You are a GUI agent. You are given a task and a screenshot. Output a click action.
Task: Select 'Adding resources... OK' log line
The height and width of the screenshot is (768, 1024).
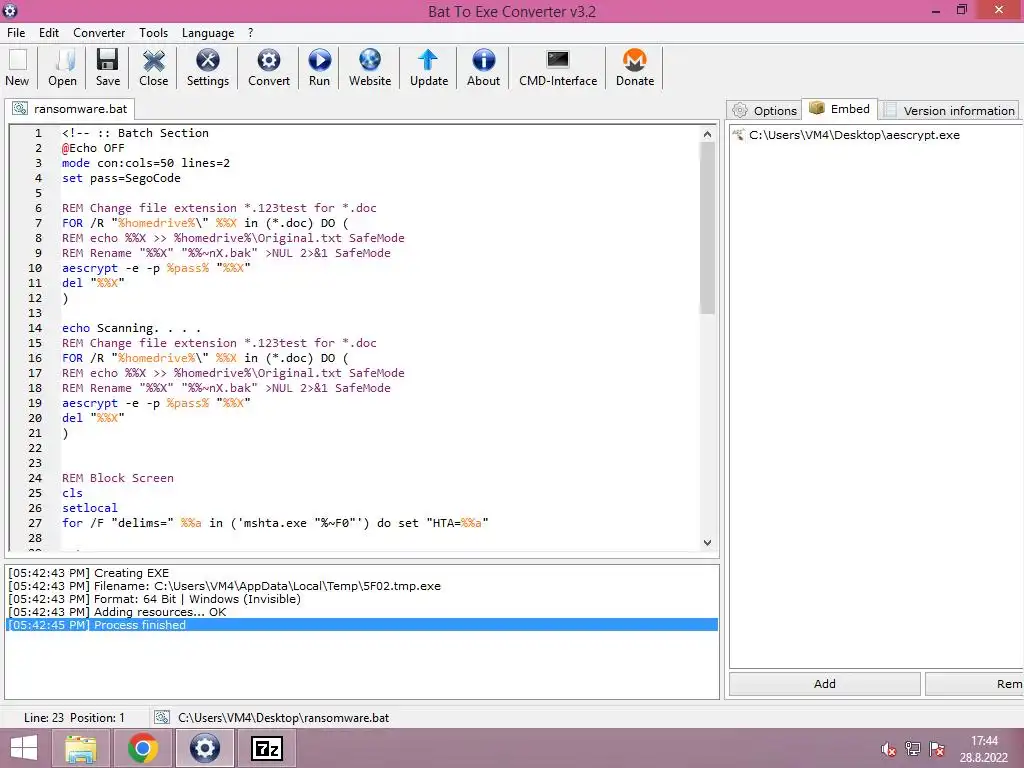[x=362, y=612]
